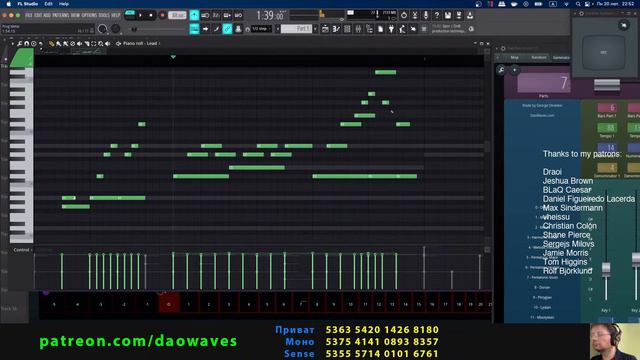Toggle the loop recording button
This screenshot has height=360, width=640.
click(238, 15)
